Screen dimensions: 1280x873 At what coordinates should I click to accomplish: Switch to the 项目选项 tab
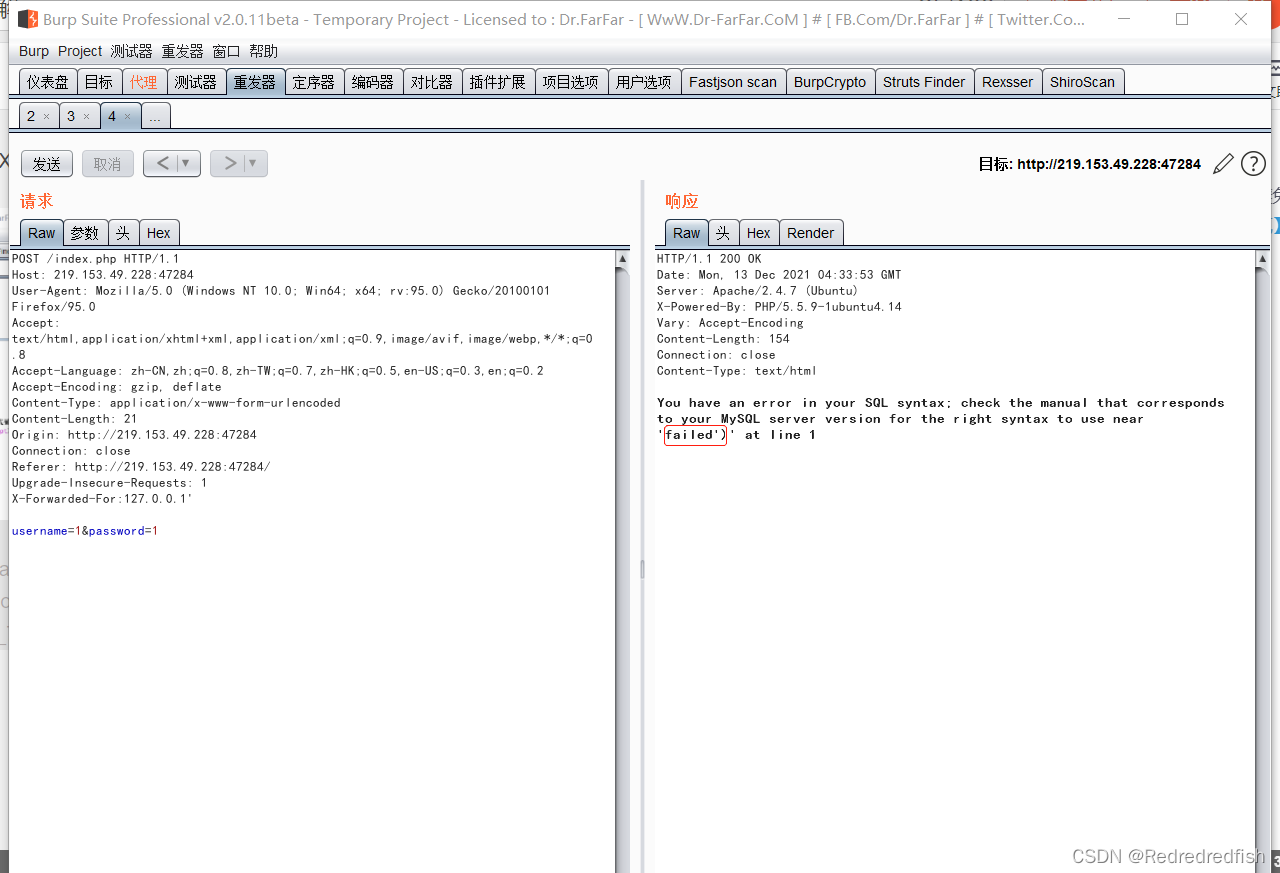pos(571,82)
